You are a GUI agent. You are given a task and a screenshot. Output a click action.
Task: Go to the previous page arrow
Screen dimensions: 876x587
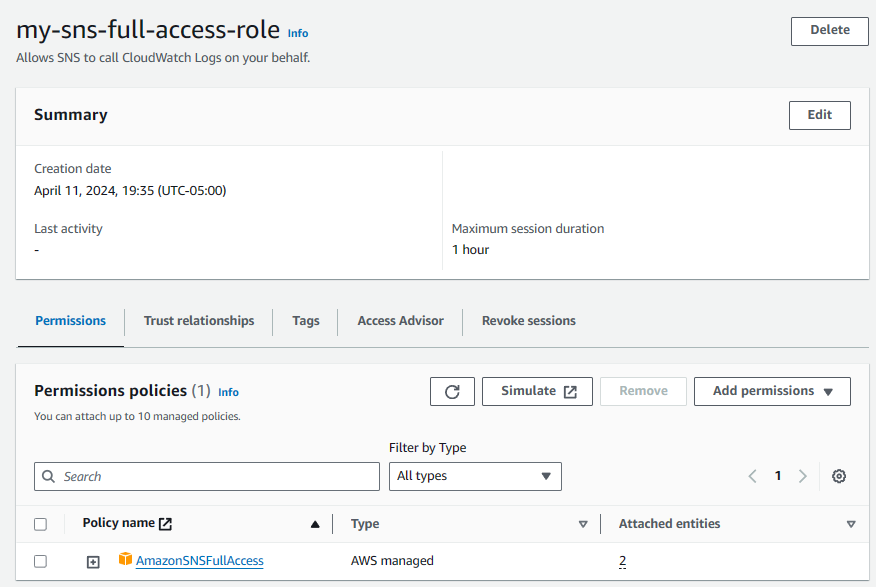coord(753,476)
